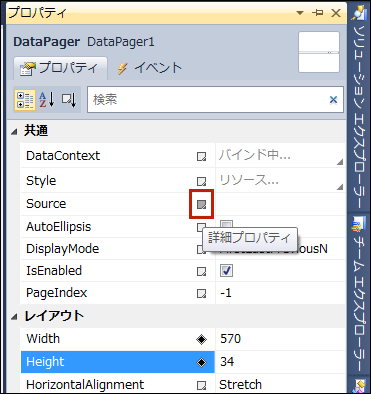Image resolution: width=371 pixels, height=394 pixels.
Task: Click the sort by property source icon
Action: pyautogui.click(x=69, y=100)
